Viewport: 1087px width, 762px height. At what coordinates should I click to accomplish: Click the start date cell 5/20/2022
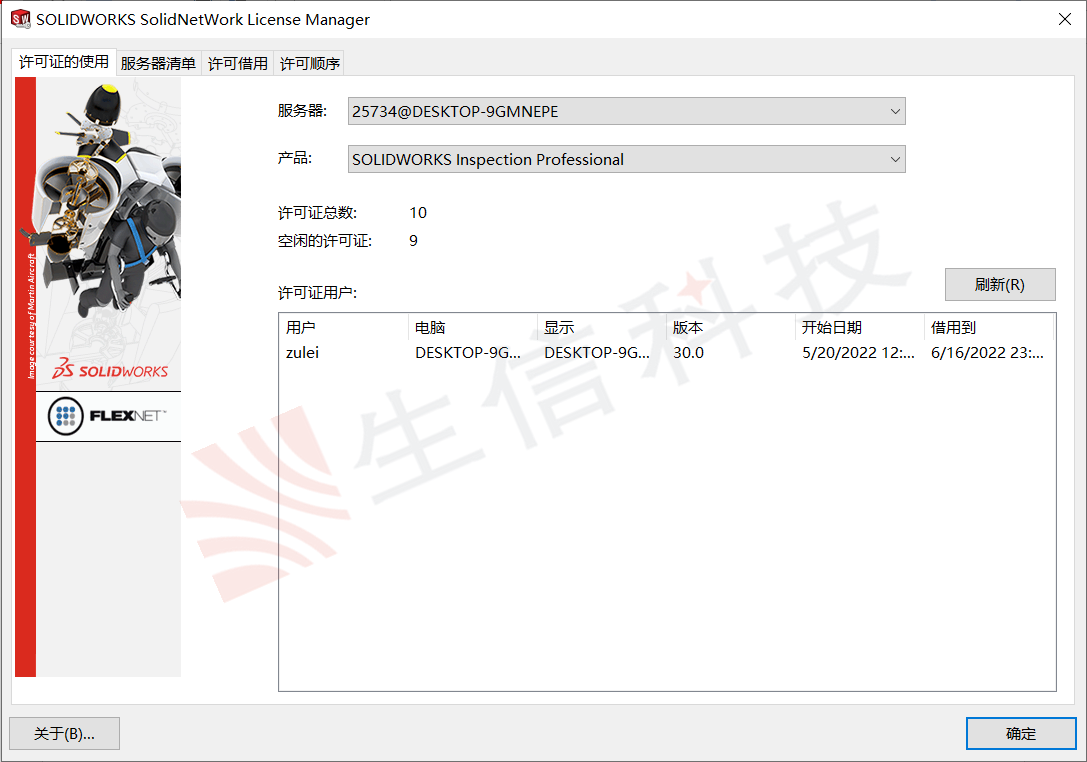[858, 353]
